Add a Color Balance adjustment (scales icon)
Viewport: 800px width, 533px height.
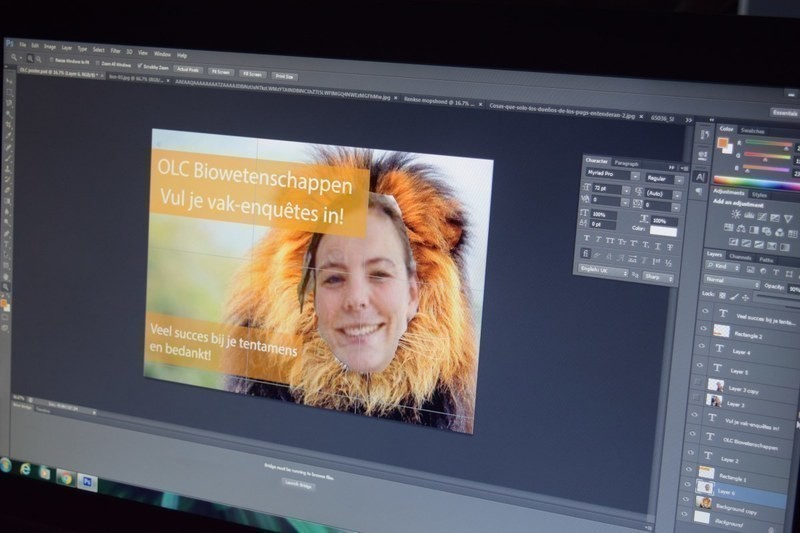point(741,229)
